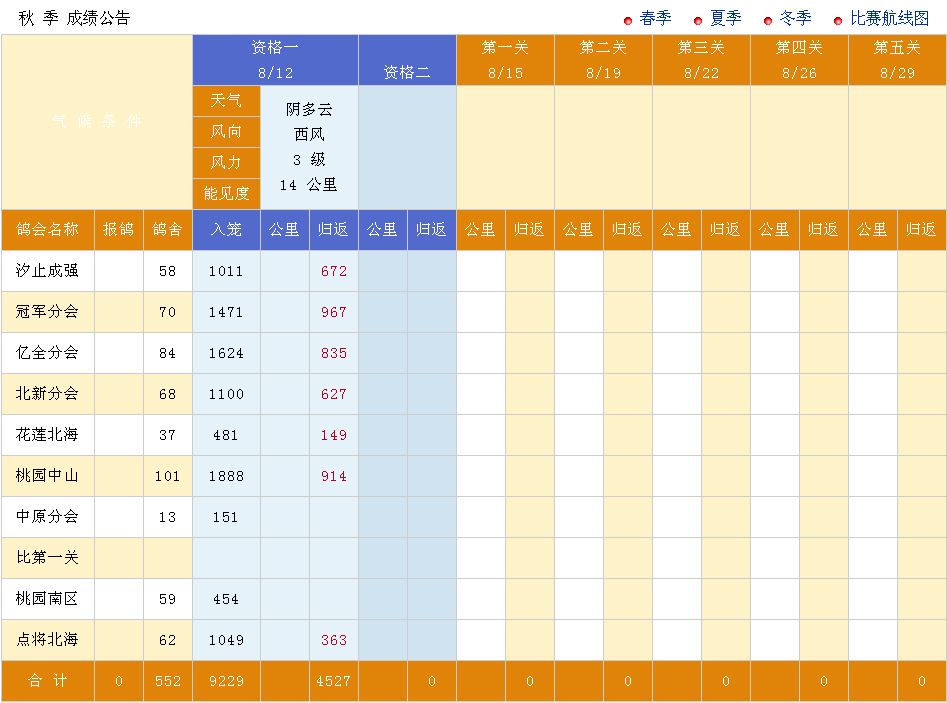Click the 1624 caged count
This screenshot has height=703, width=947.
click(226, 354)
